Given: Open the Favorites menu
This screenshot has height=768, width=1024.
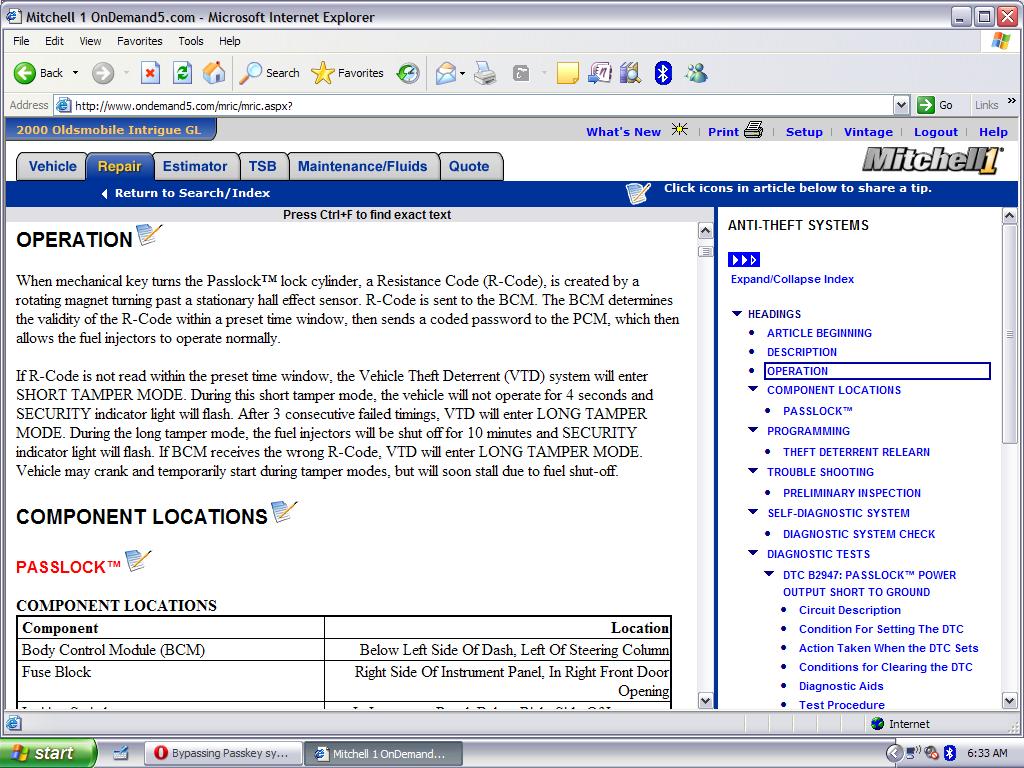Looking at the screenshot, I should point(140,41).
